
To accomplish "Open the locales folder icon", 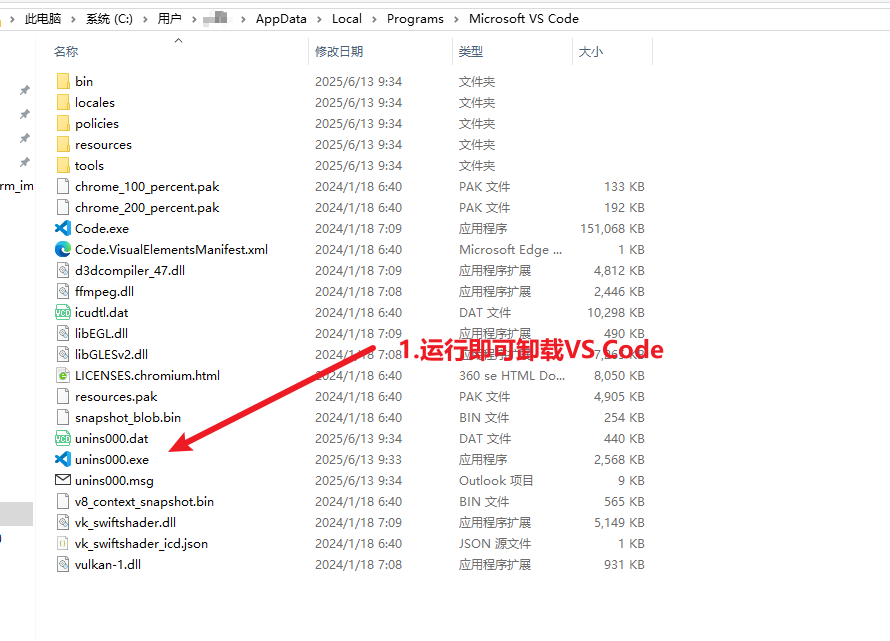I will coord(63,102).
